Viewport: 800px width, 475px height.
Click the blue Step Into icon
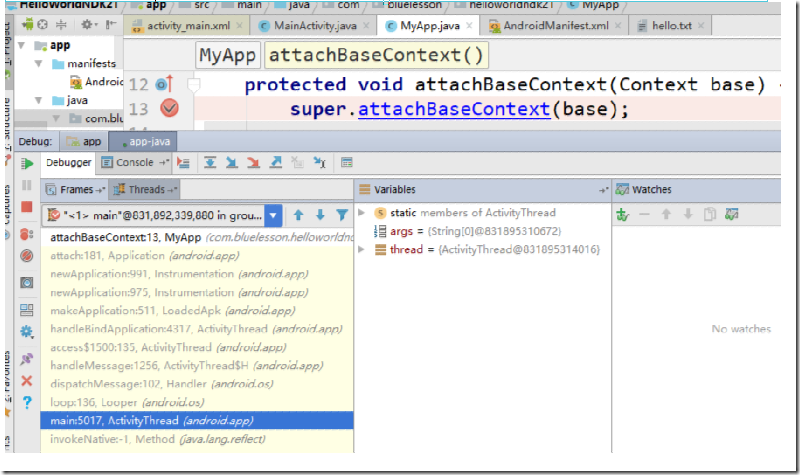pos(232,163)
